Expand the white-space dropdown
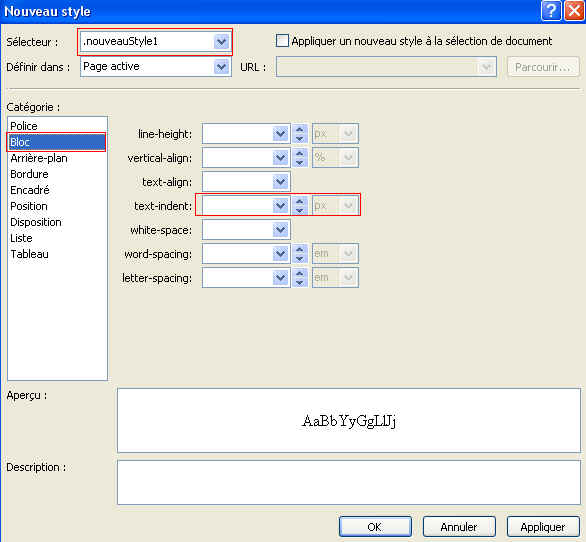The image size is (586, 542). tap(281, 230)
